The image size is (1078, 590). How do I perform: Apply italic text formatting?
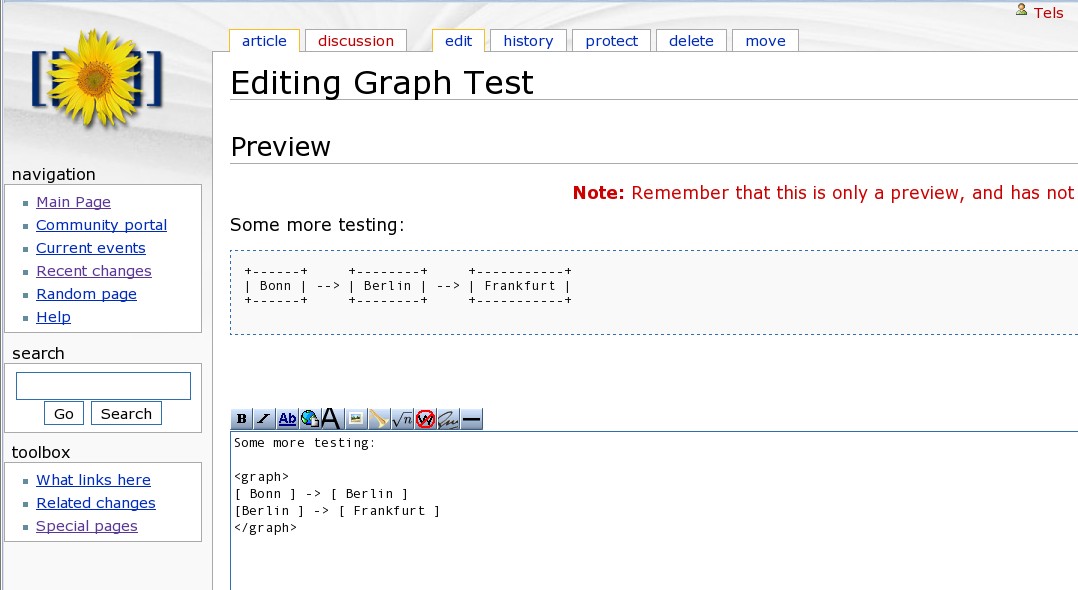pos(264,419)
